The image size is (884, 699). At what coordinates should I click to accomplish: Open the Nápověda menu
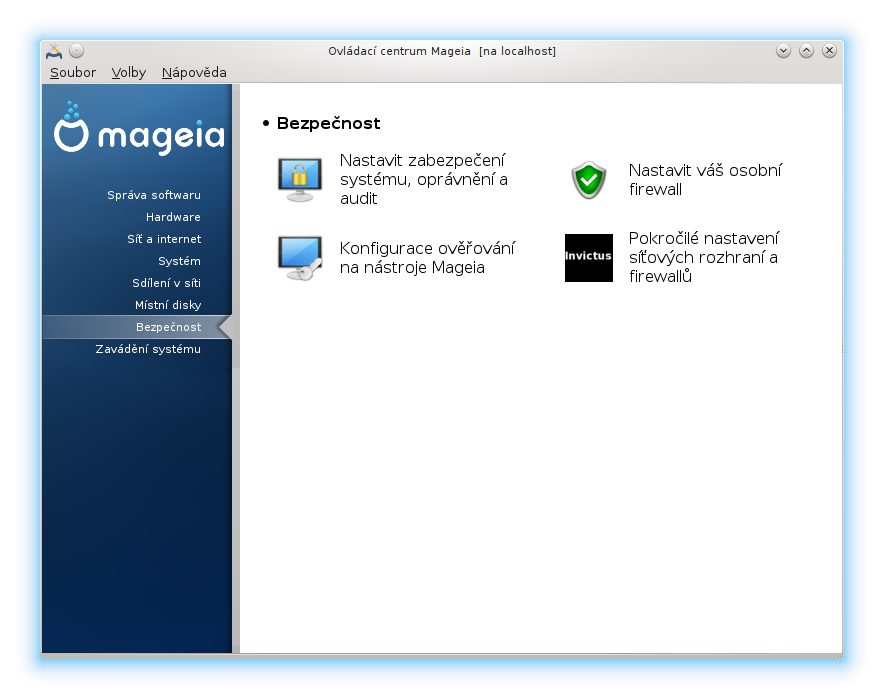(194, 73)
